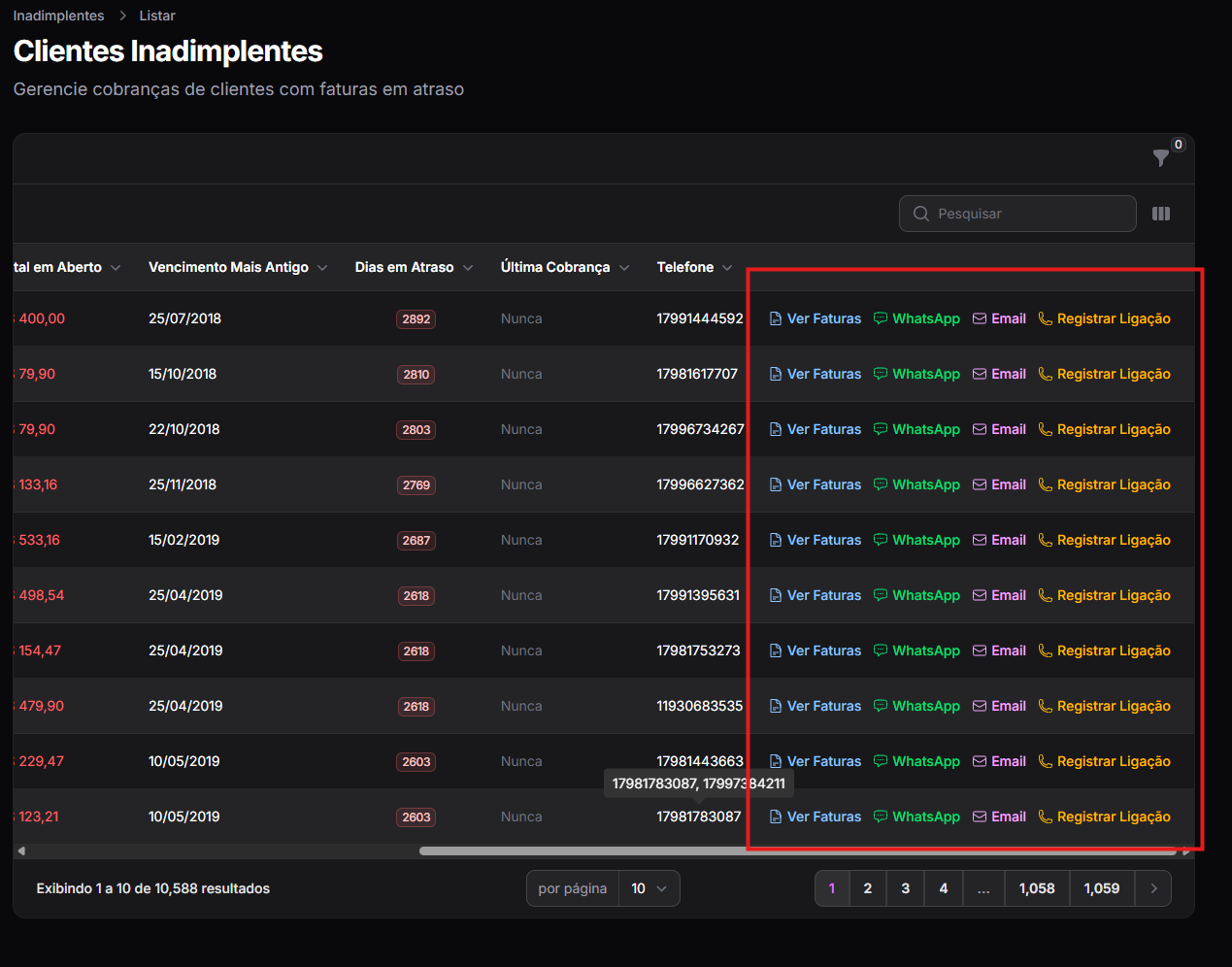The height and width of the screenshot is (967, 1232).
Task: Jump to page 2 of results
Action: tap(868, 888)
